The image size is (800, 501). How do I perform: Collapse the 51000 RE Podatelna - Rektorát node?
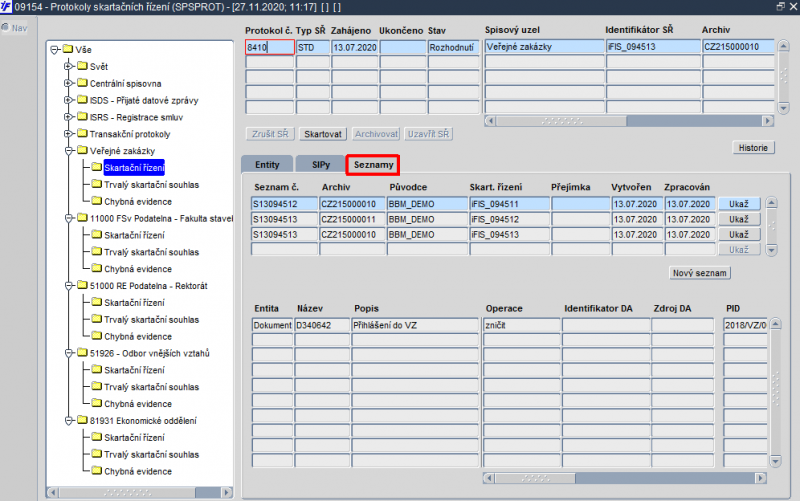point(69,286)
